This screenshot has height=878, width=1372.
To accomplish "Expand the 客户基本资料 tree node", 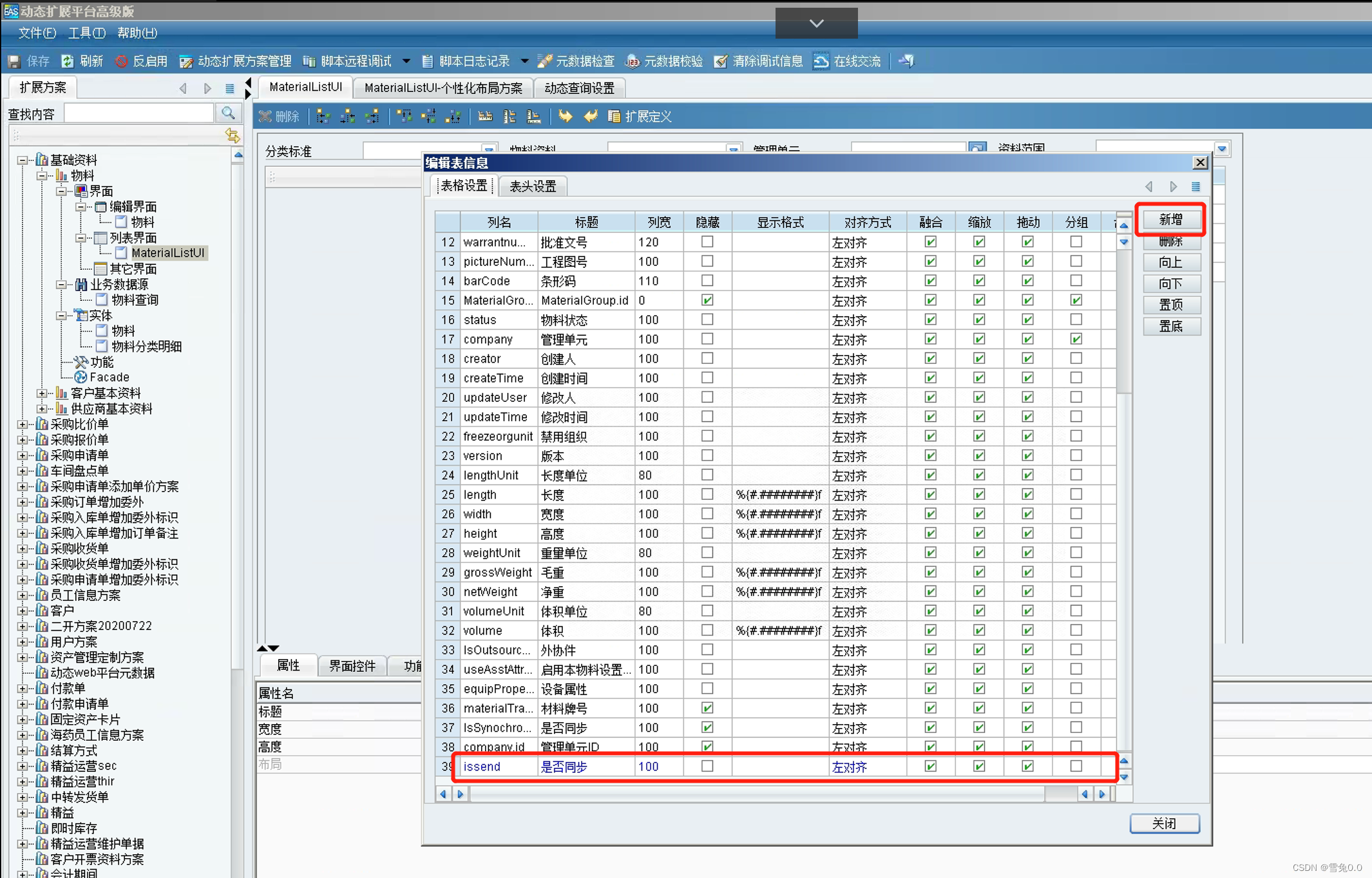I will click(42, 393).
